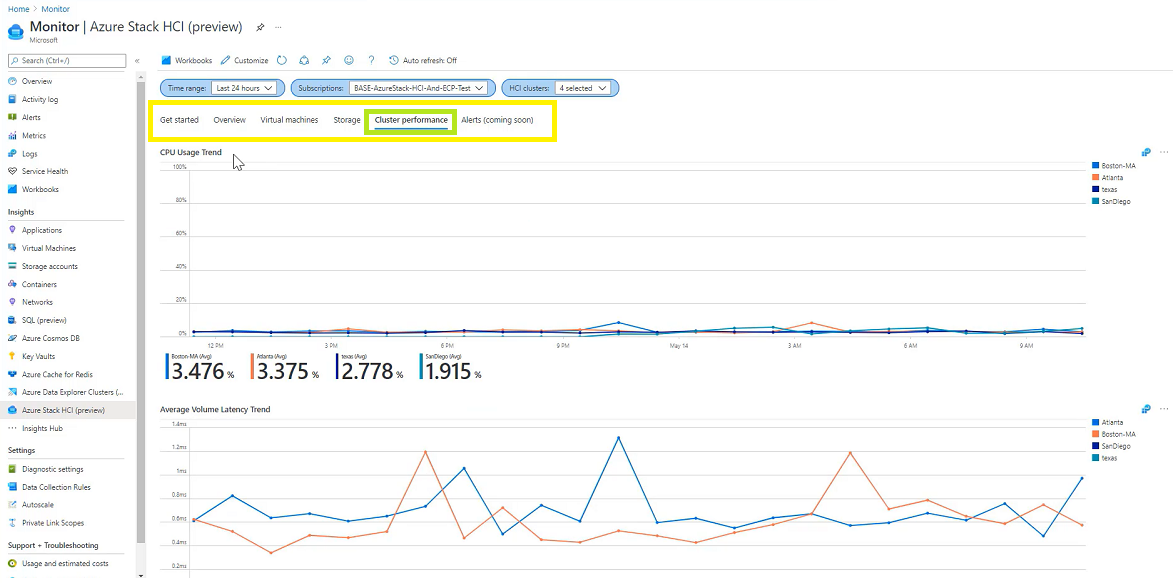Open the Workbooks gallery
Viewport: 1173px width, 583px height.
pyautogui.click(x=186, y=61)
